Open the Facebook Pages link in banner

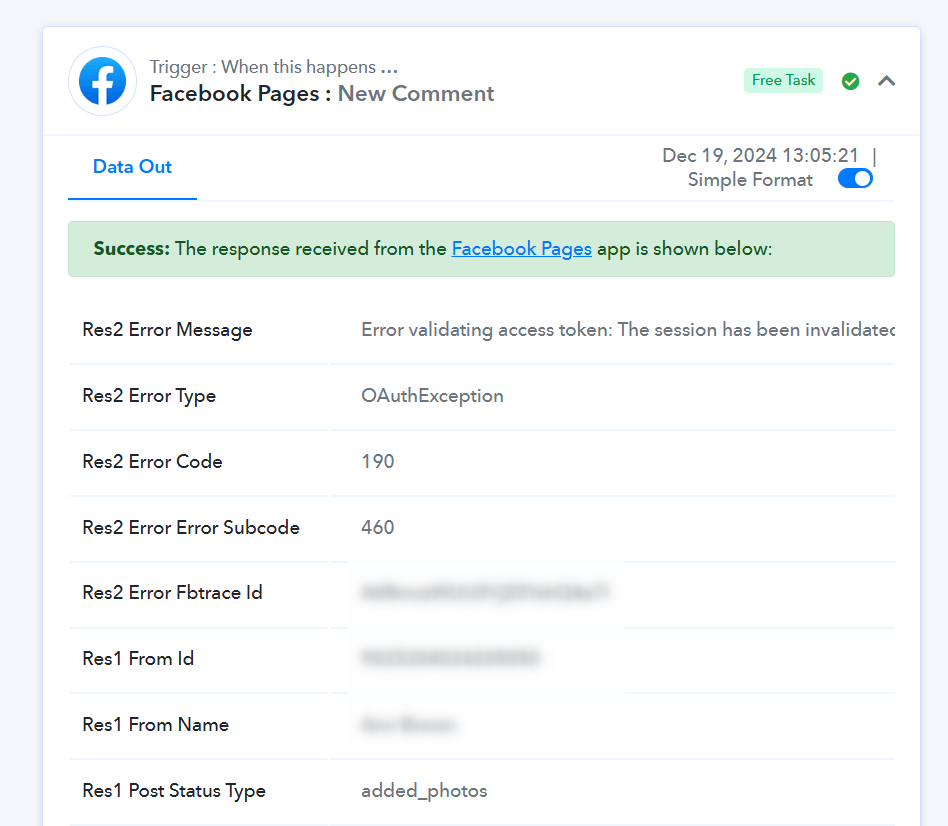[521, 249]
